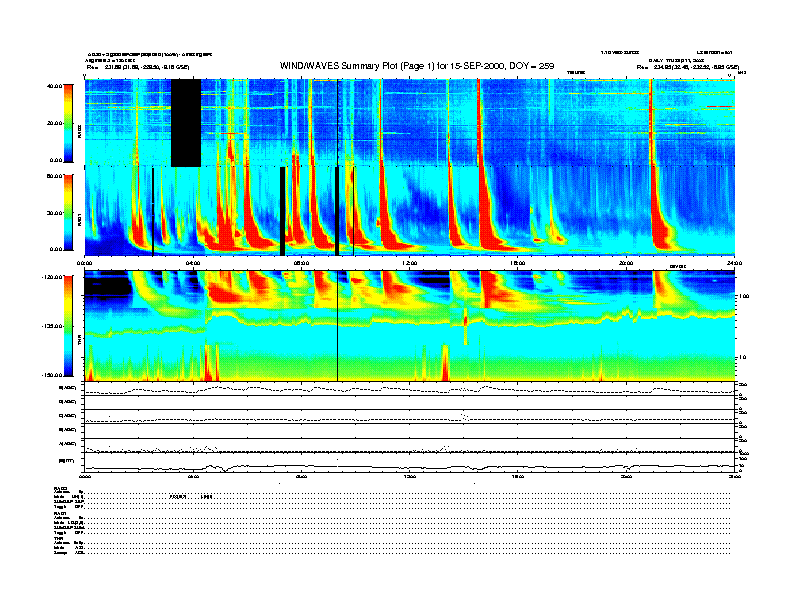This screenshot has height=612, width=792.
Task: Click the WIND/WAVES Summary Plot title
Action: tap(417, 66)
